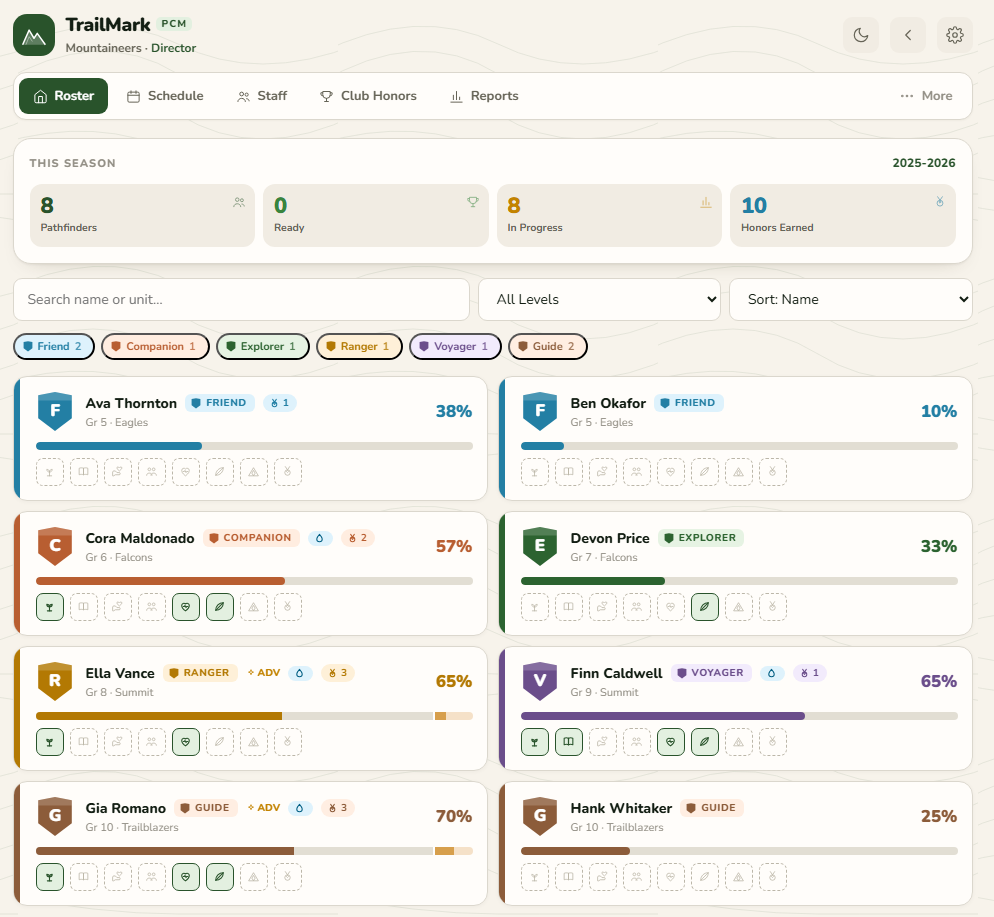The image size is (994, 917).
Task: Click Devon Price's completed leaf requirement icon
Action: pyautogui.click(x=705, y=607)
